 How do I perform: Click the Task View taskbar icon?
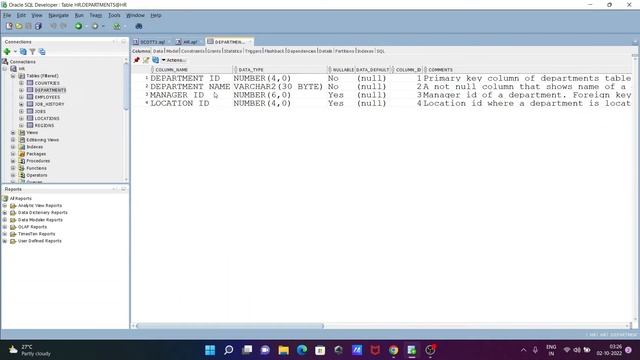point(247,350)
